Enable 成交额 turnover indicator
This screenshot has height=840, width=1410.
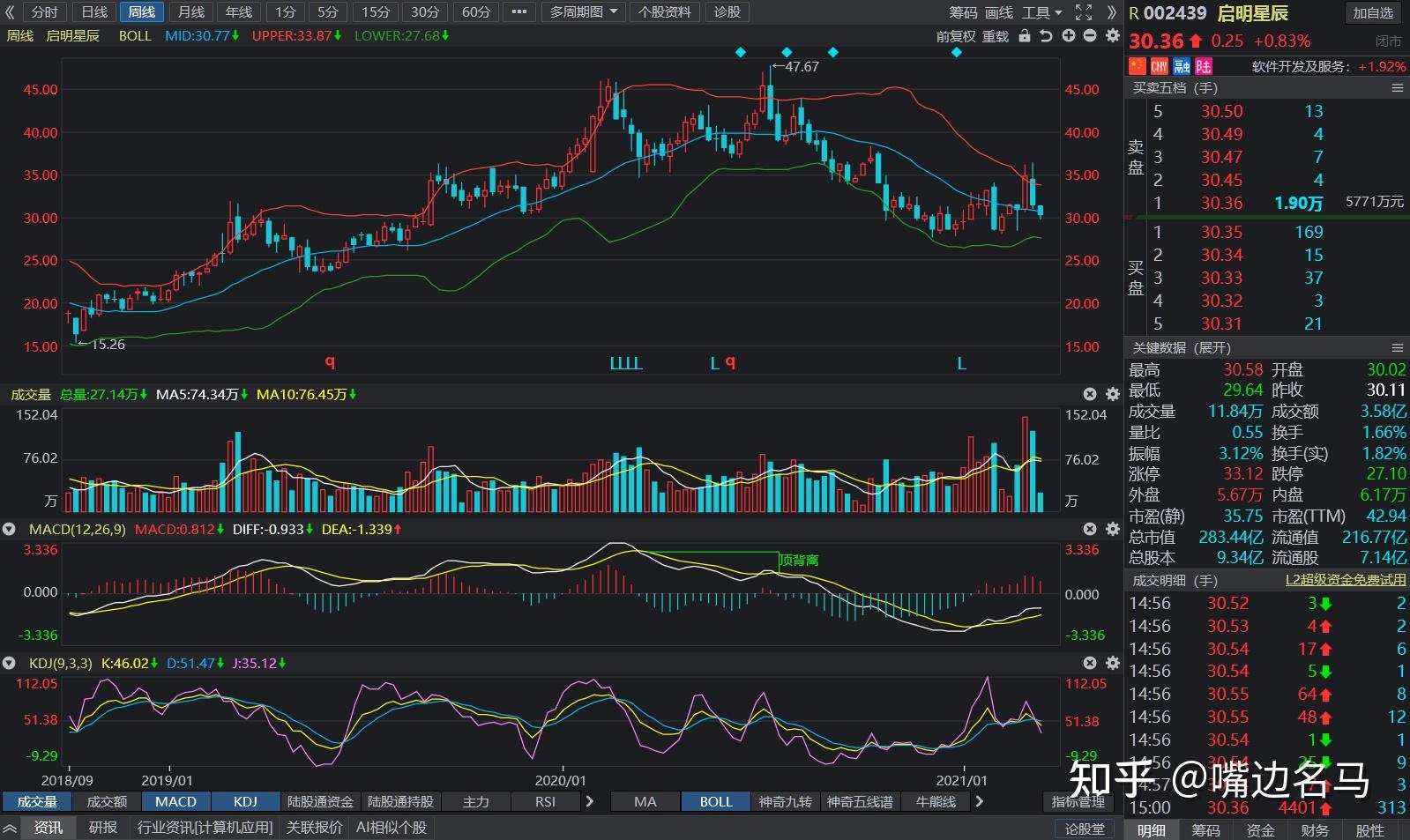click(x=106, y=801)
